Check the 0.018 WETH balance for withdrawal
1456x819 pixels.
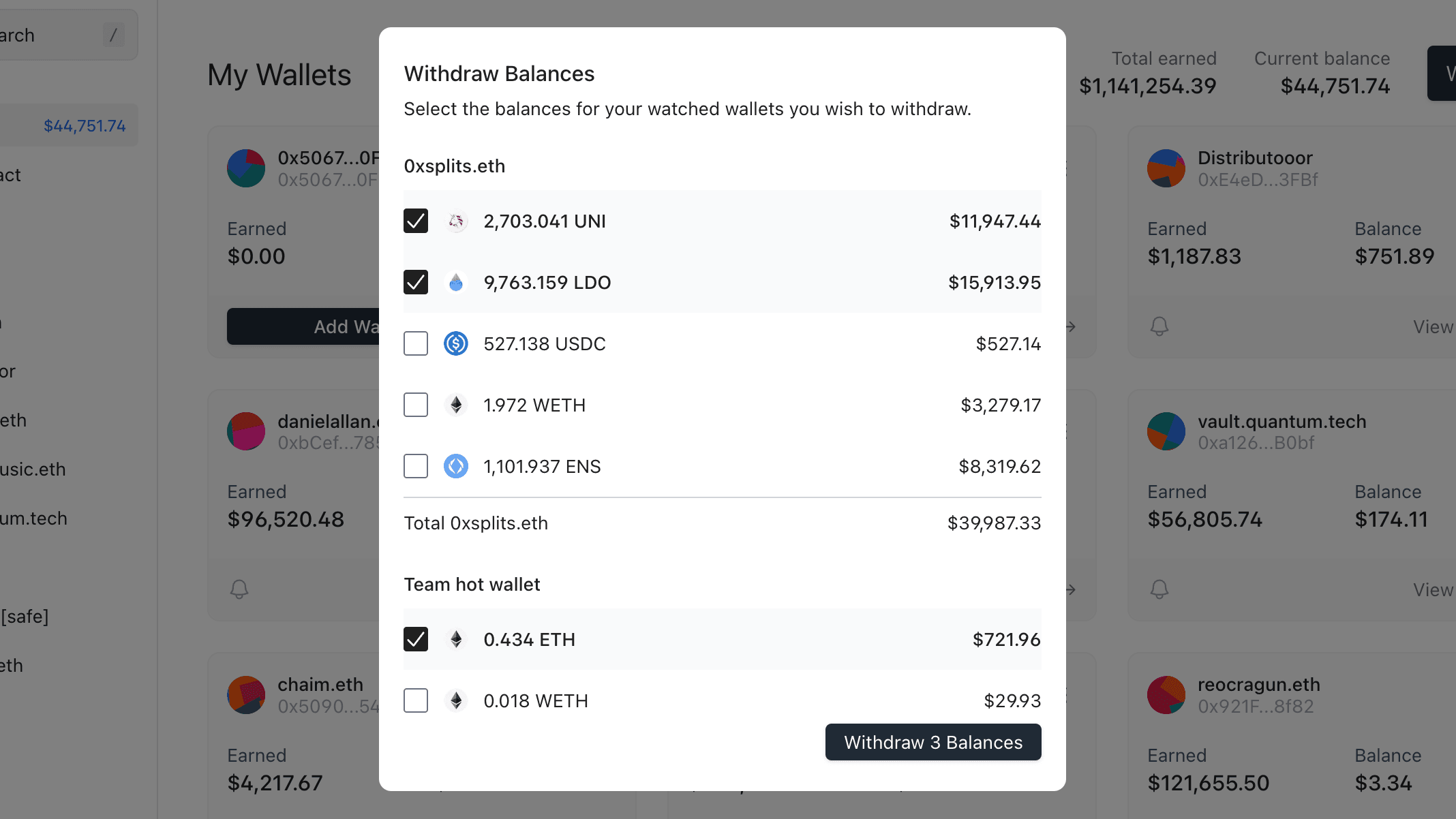coord(415,700)
